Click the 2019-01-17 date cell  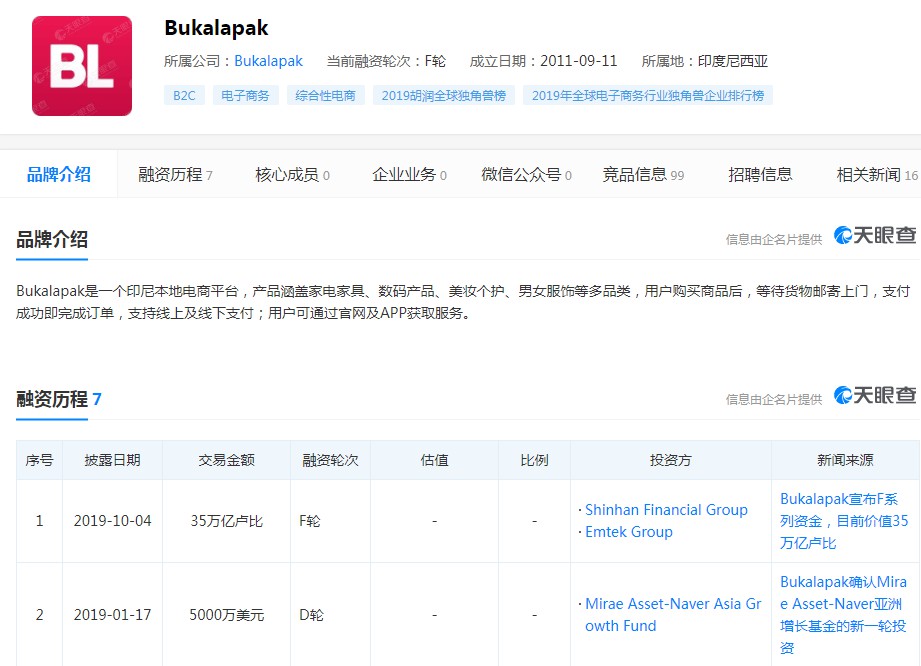click(112, 615)
